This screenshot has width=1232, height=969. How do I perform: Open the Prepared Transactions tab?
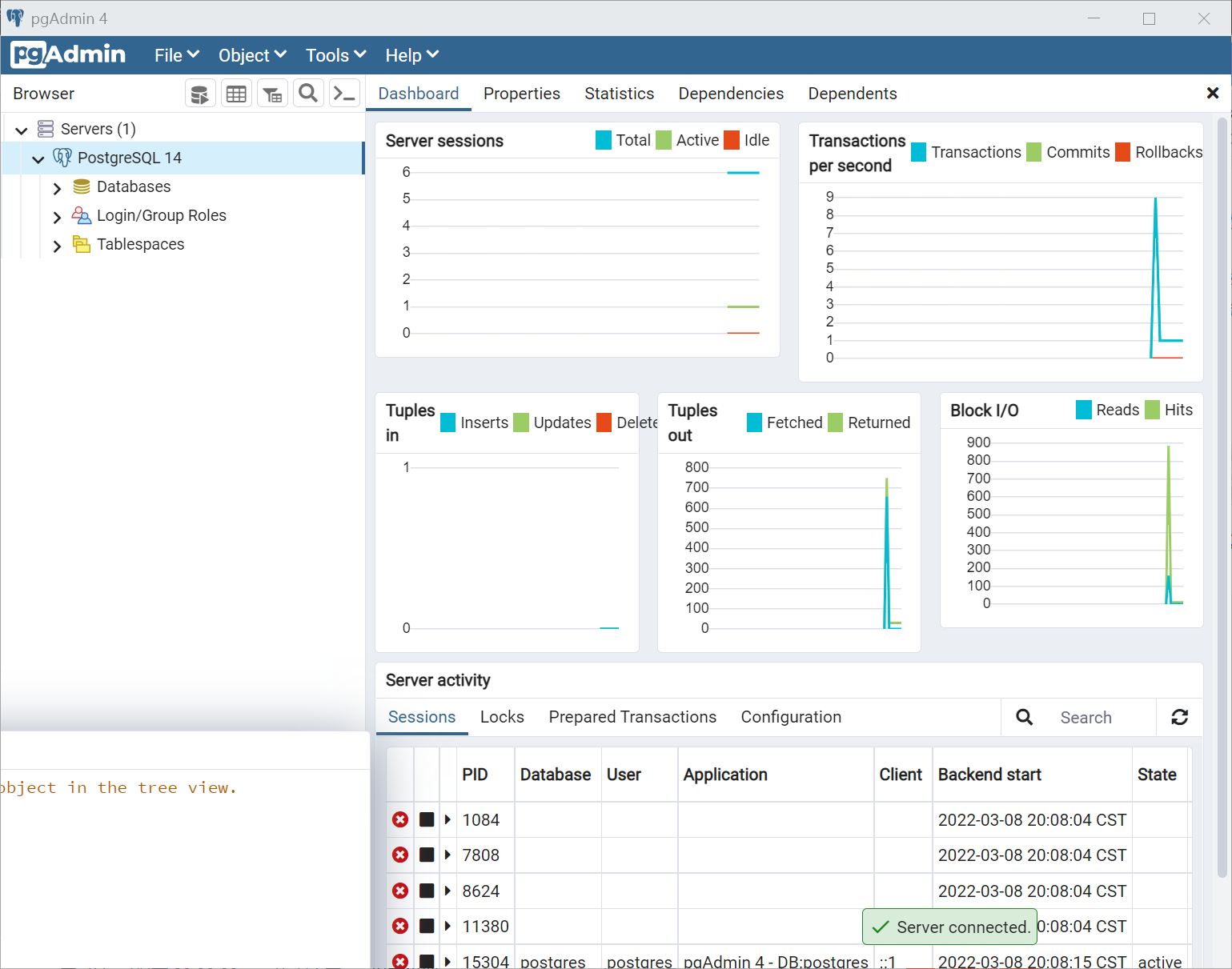(x=632, y=717)
